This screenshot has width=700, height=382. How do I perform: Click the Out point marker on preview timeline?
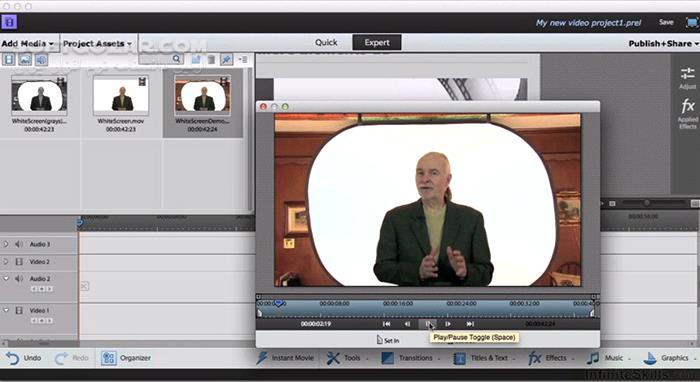click(592, 314)
